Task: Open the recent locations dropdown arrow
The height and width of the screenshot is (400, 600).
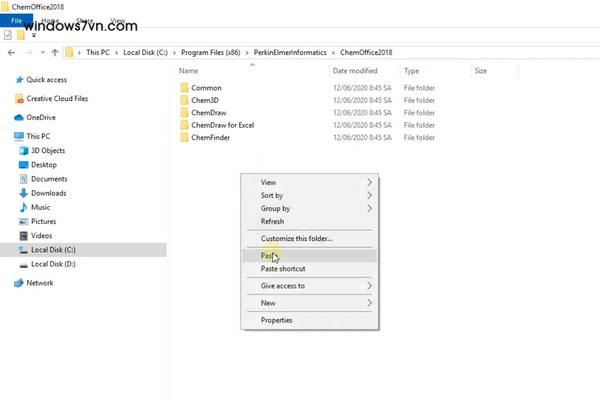Action: pyautogui.click(x=40, y=52)
